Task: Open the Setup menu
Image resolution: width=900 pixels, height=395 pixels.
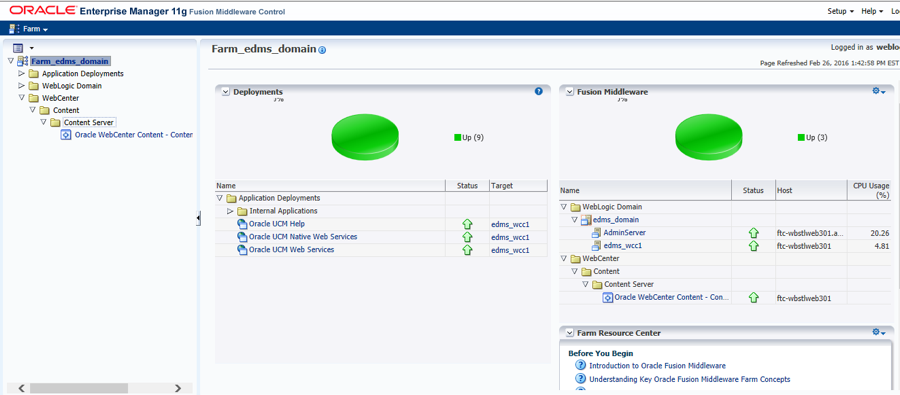Action: [x=840, y=11]
